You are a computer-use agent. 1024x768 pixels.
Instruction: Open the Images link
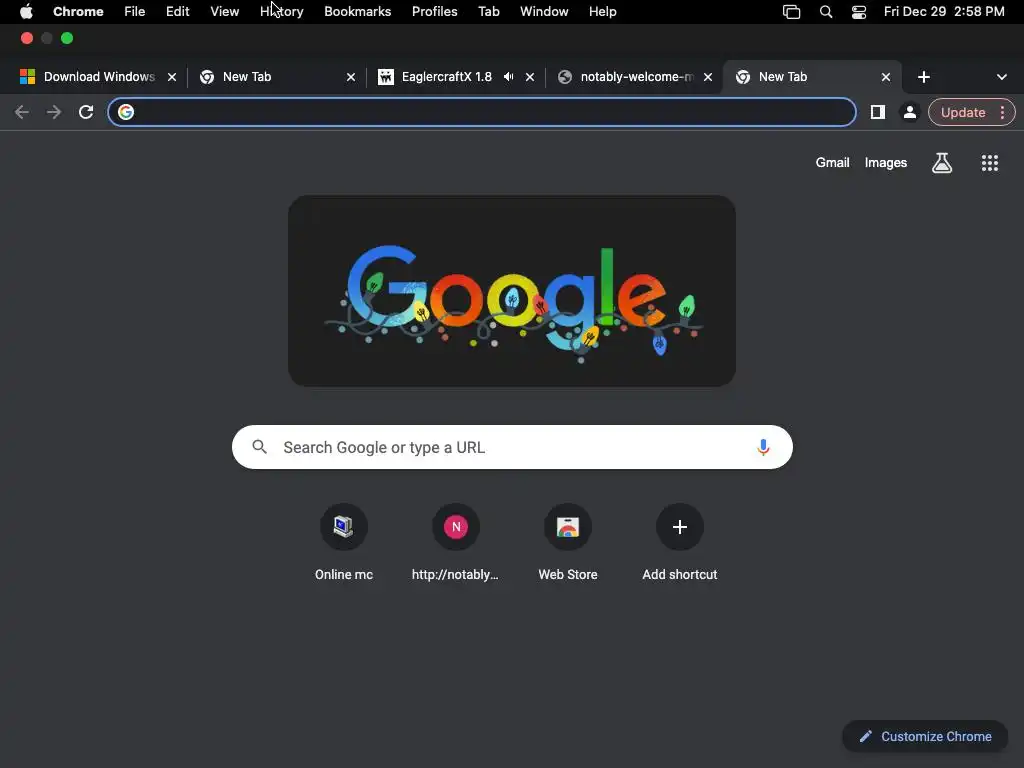coord(886,163)
